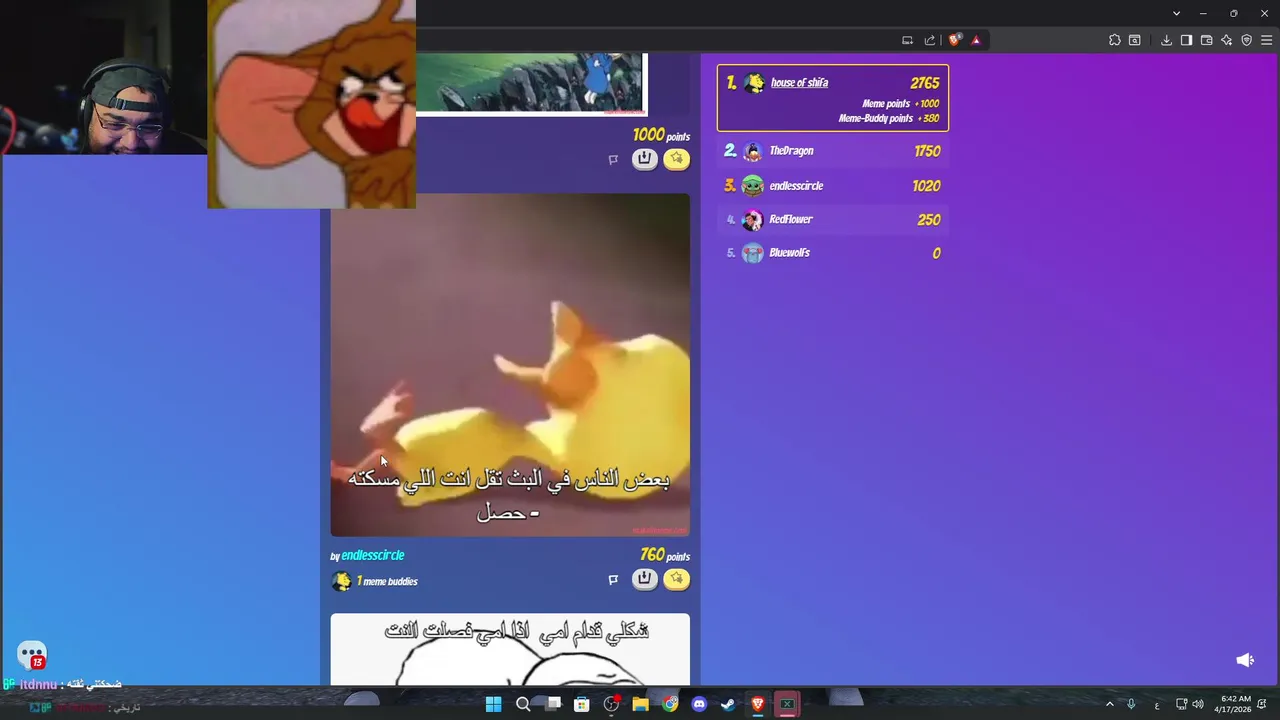Click the 1750 score for TheDragon
1280x720 pixels.
[927, 151]
